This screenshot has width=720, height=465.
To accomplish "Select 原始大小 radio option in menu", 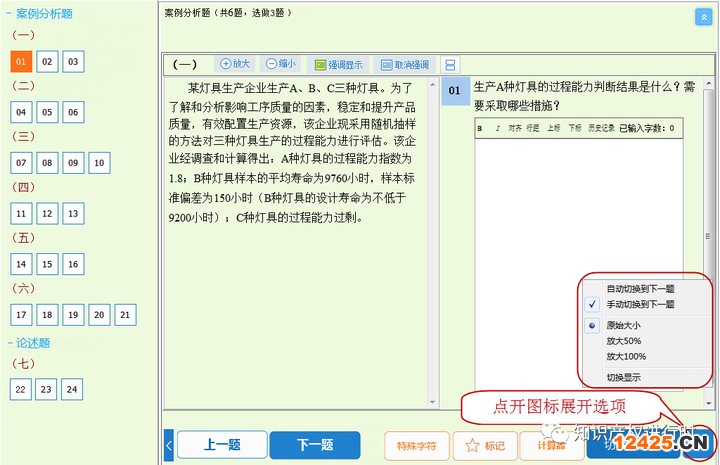I will tap(623, 326).
